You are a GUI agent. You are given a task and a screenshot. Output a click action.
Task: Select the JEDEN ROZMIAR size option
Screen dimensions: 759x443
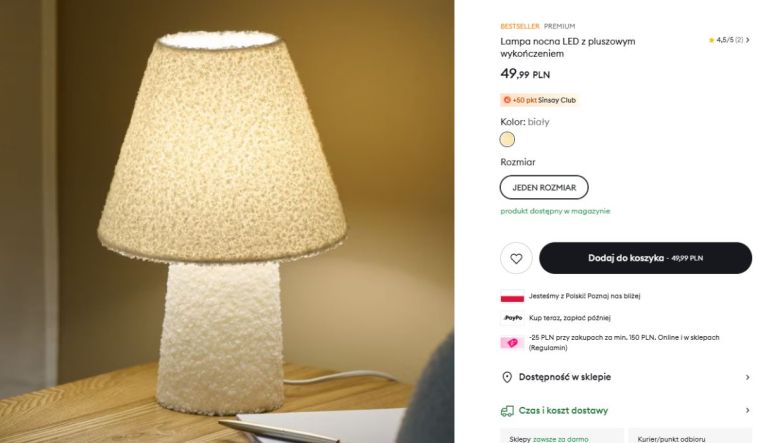(x=544, y=187)
